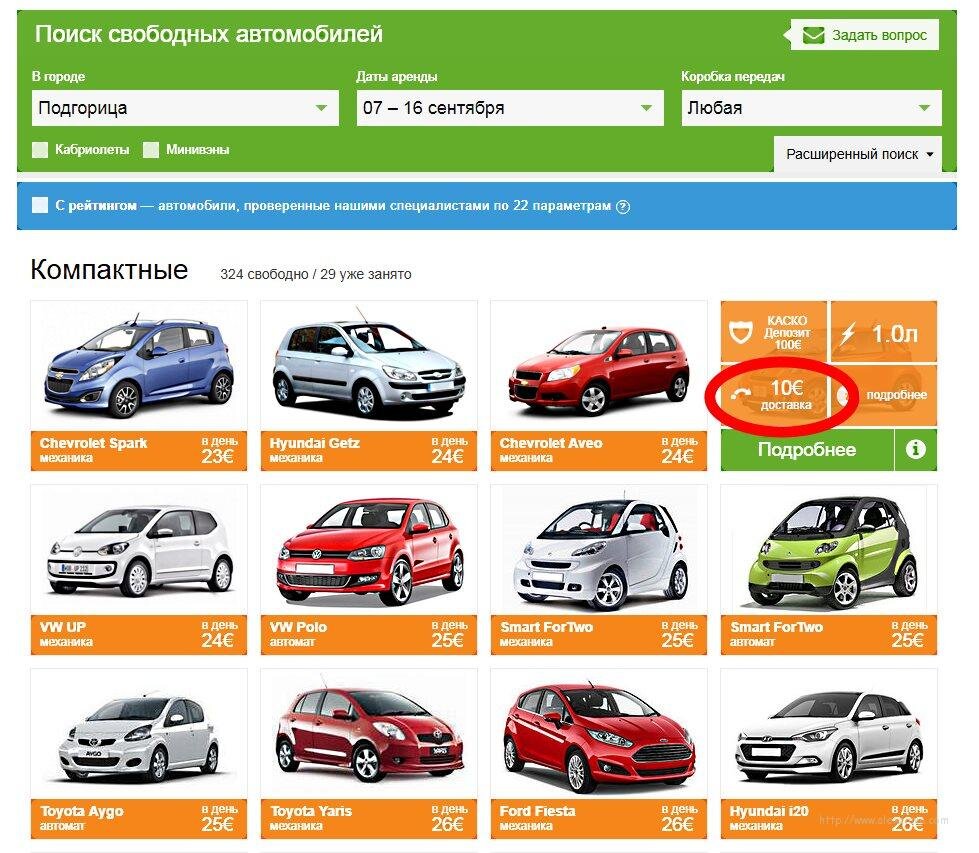This screenshot has height=853, width=979.
Task: Select the Hyundai i20 car photo
Action: coord(829,734)
